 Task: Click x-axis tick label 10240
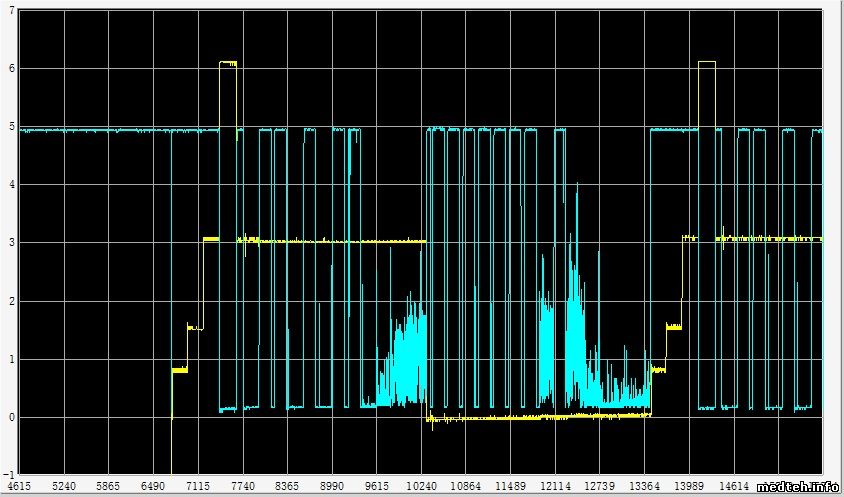coord(424,485)
